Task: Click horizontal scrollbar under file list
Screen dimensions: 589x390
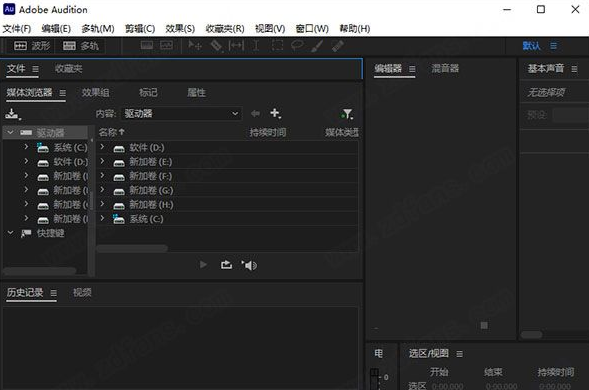Action: [x=132, y=248]
